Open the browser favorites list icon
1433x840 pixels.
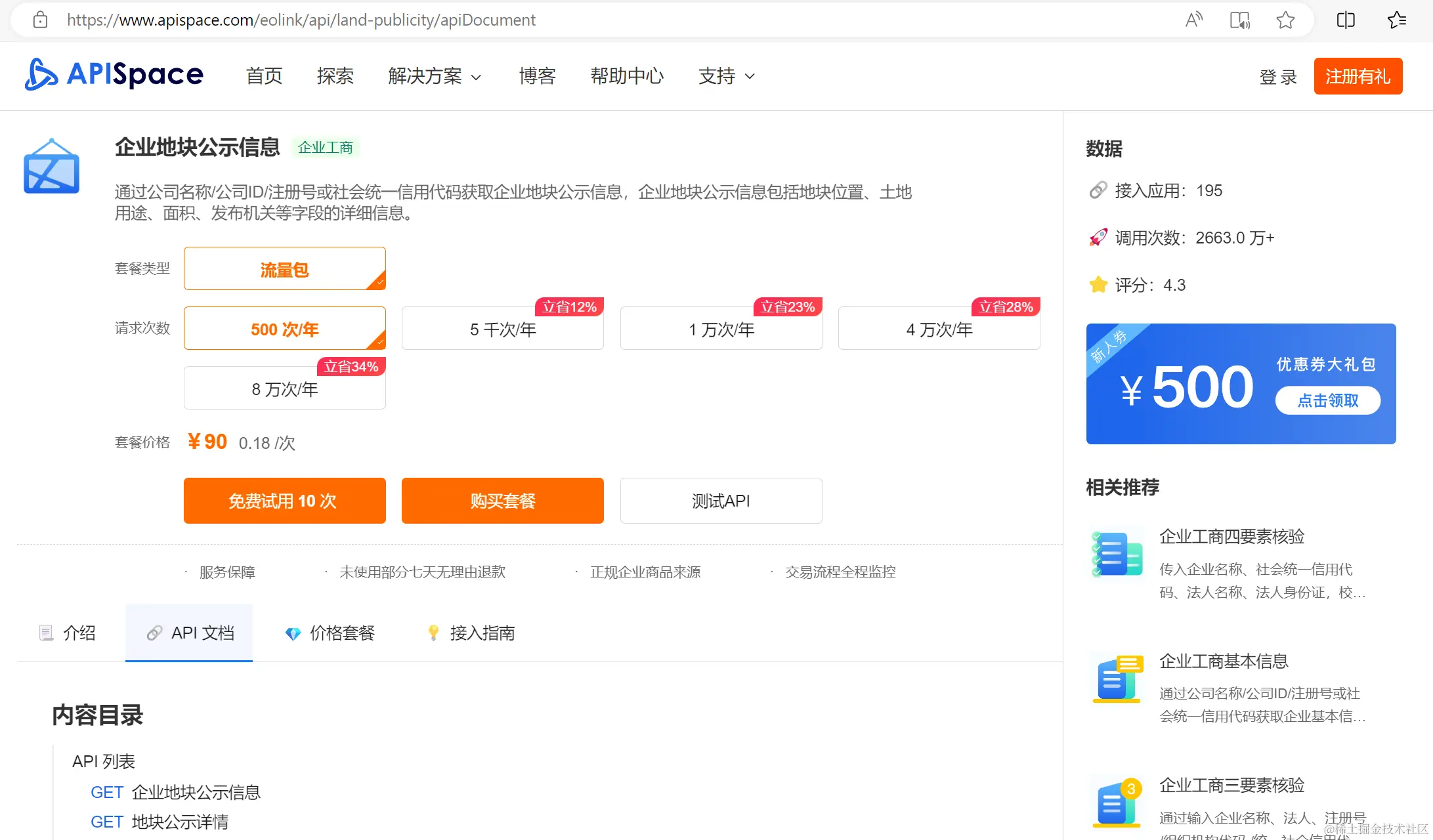1396,20
